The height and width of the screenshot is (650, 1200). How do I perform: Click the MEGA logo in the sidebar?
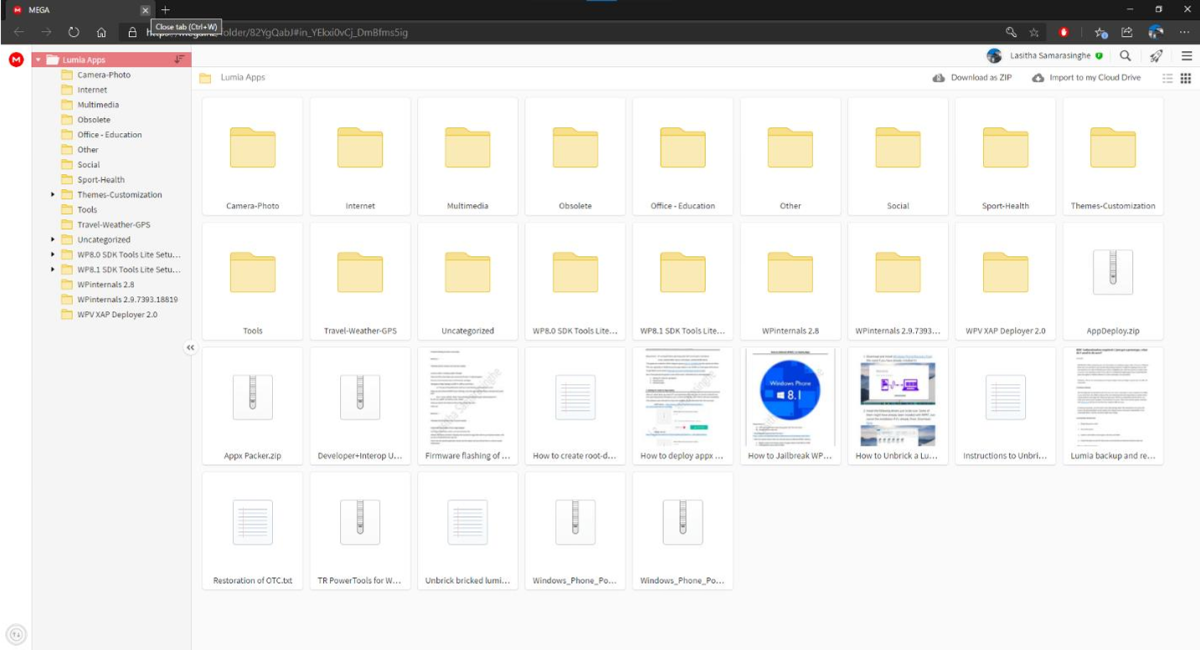coord(16,60)
